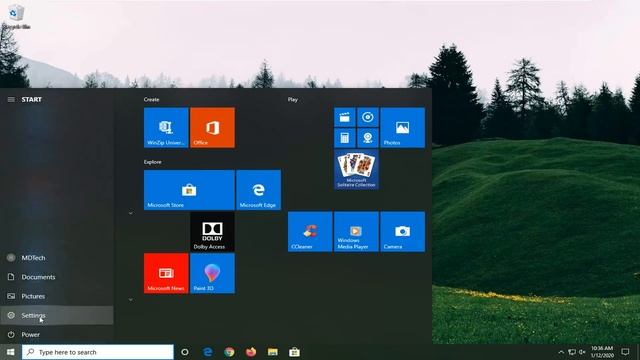Open the WinZip Universal tile

(x=166, y=127)
